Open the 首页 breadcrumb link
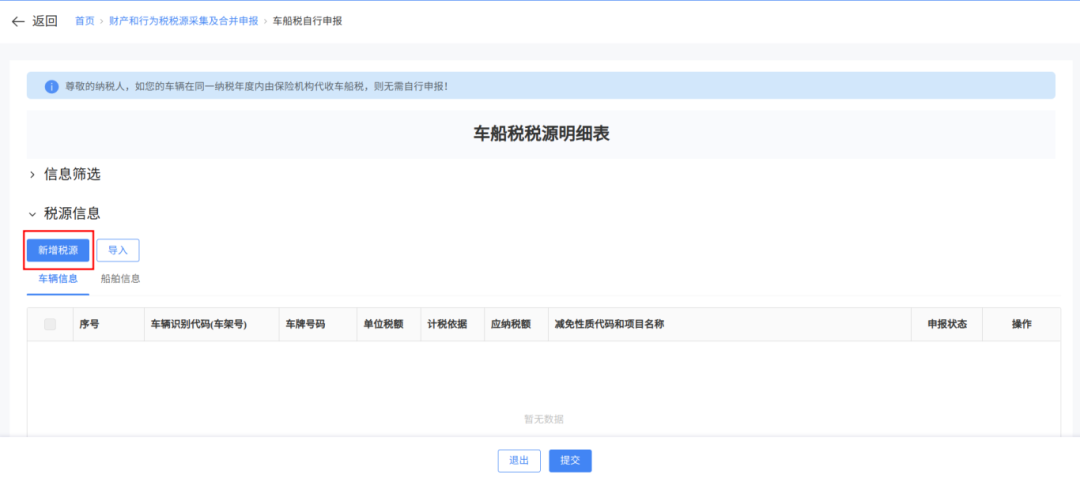The width and height of the screenshot is (1080, 478). (85, 21)
